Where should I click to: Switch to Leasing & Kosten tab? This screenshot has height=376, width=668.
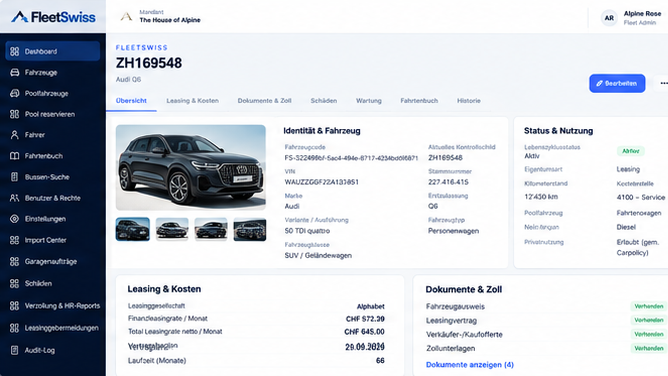click(x=193, y=101)
